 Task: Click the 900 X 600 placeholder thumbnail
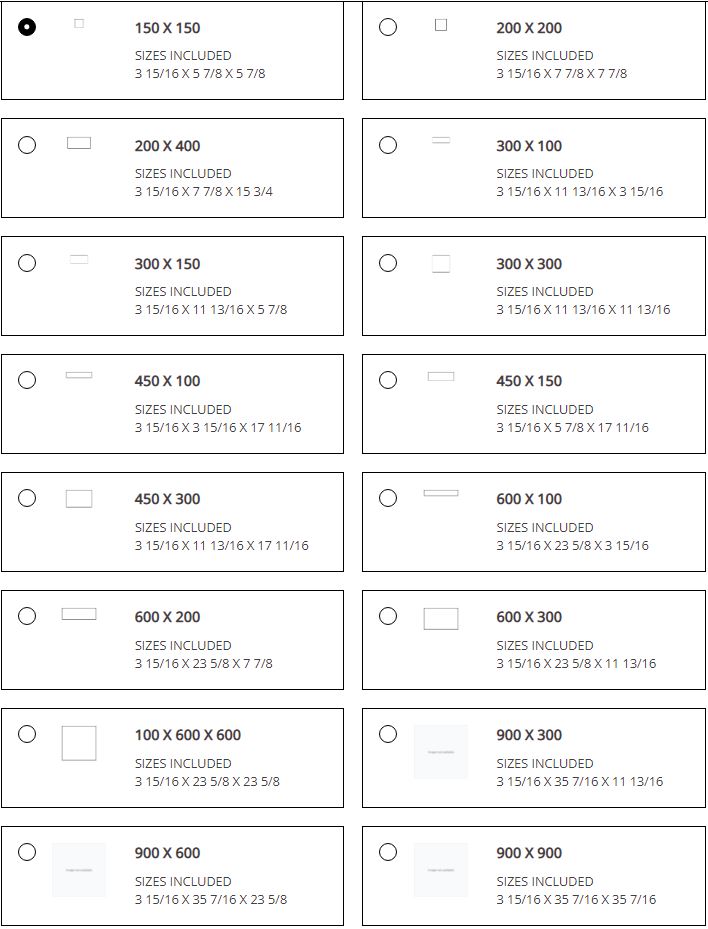79,870
